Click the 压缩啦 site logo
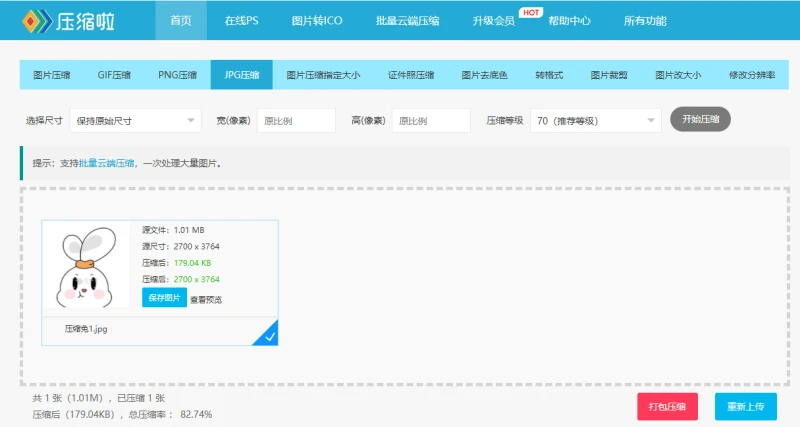The width and height of the screenshot is (800, 427). point(68,21)
